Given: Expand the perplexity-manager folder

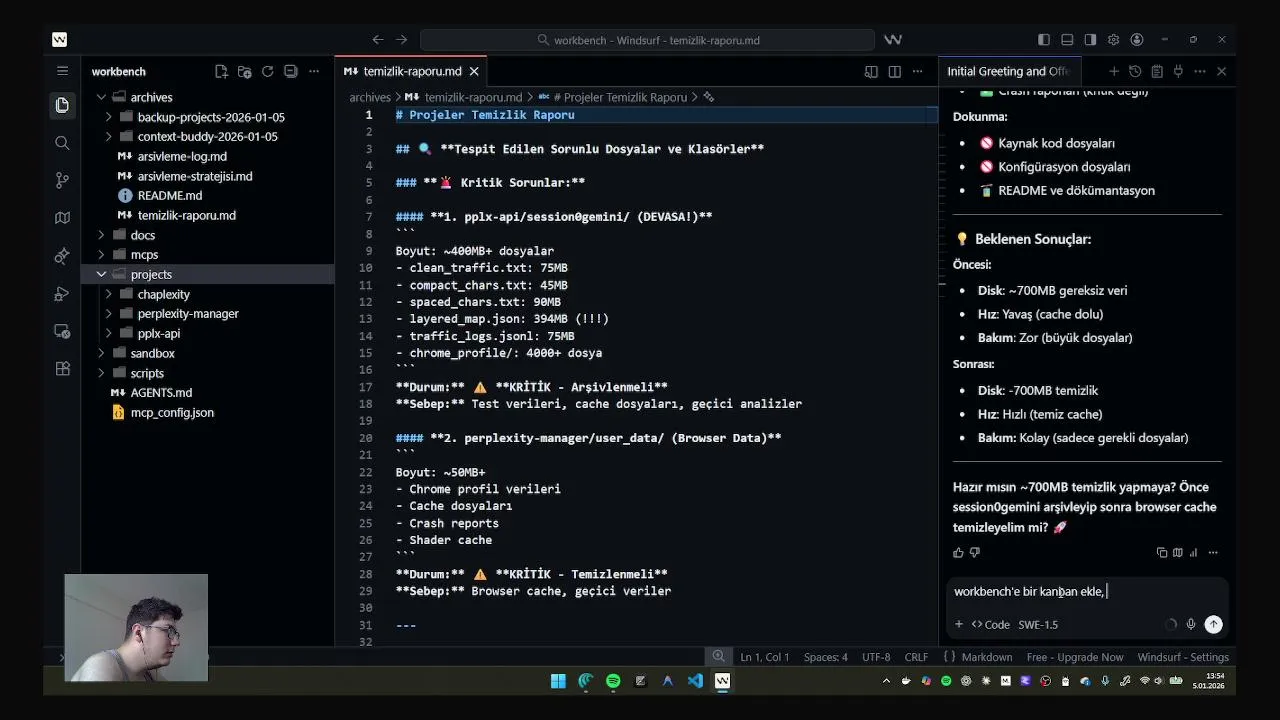Looking at the screenshot, I should coord(109,313).
